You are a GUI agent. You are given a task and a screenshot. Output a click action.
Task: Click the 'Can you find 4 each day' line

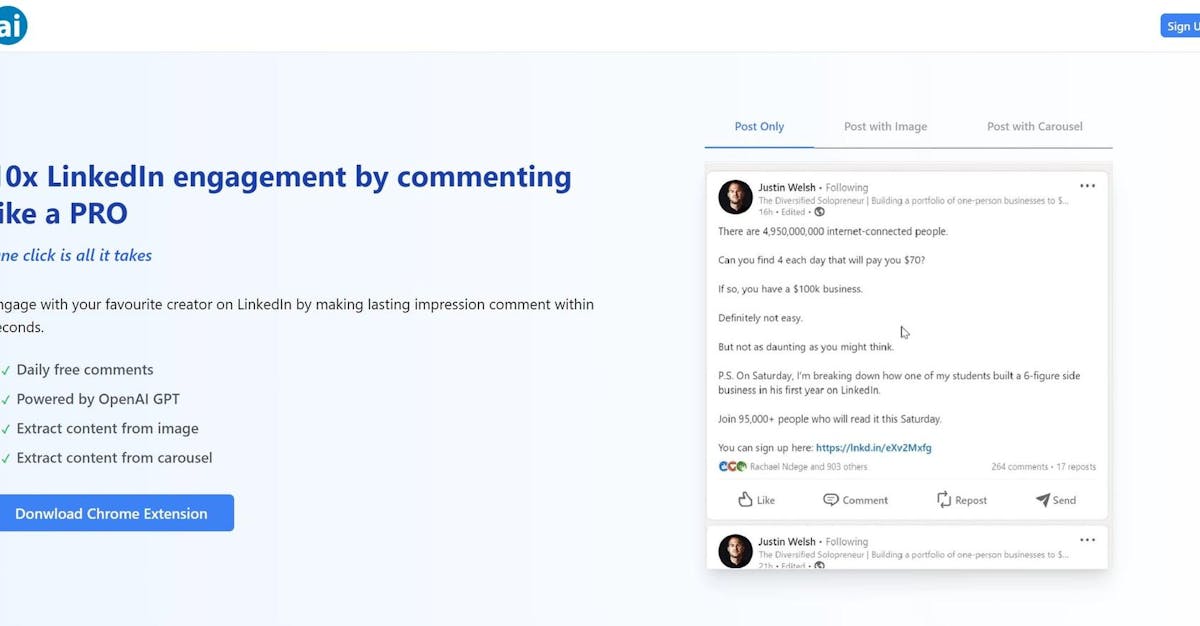(822, 260)
